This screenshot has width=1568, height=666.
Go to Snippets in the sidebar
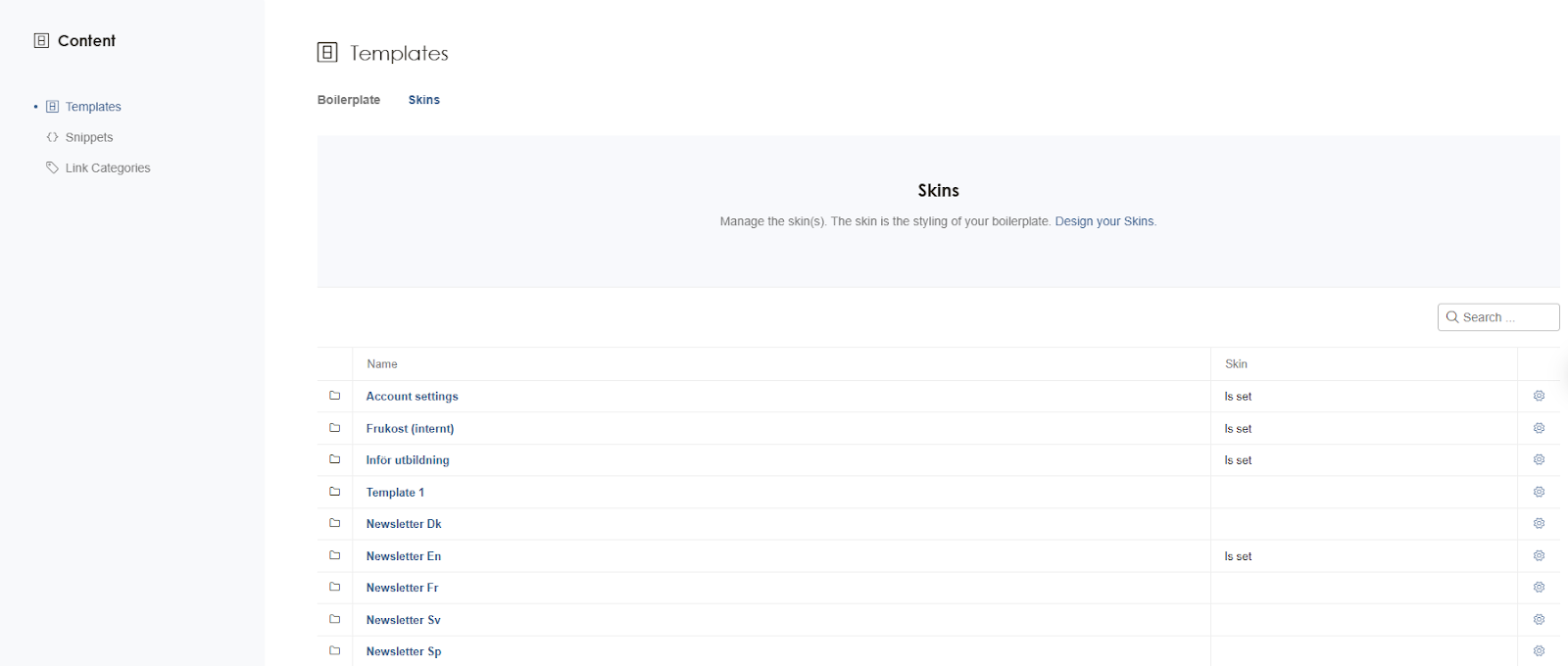pos(89,137)
